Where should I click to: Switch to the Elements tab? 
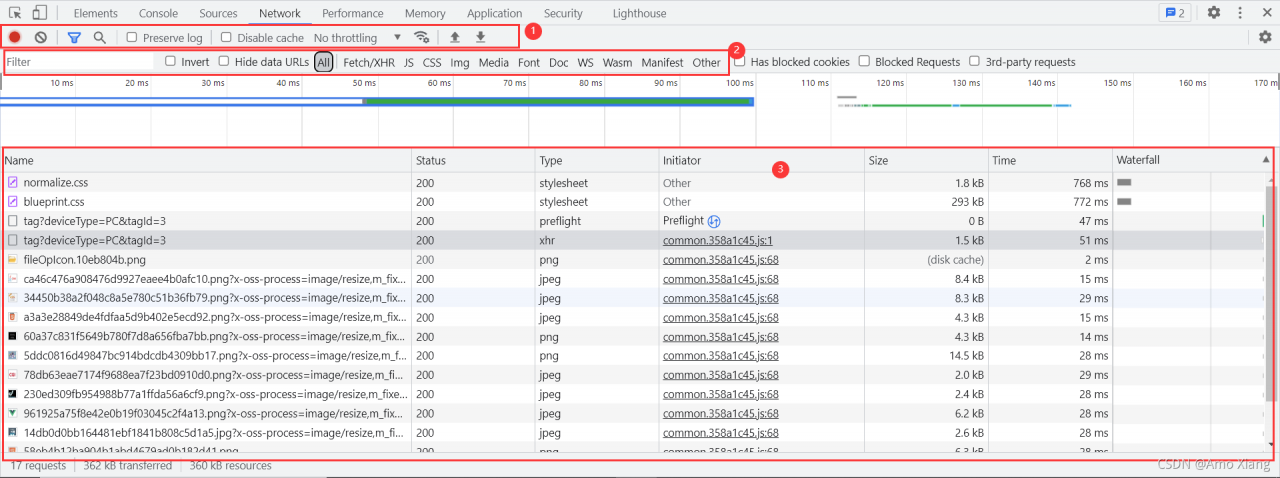pyautogui.click(x=96, y=13)
